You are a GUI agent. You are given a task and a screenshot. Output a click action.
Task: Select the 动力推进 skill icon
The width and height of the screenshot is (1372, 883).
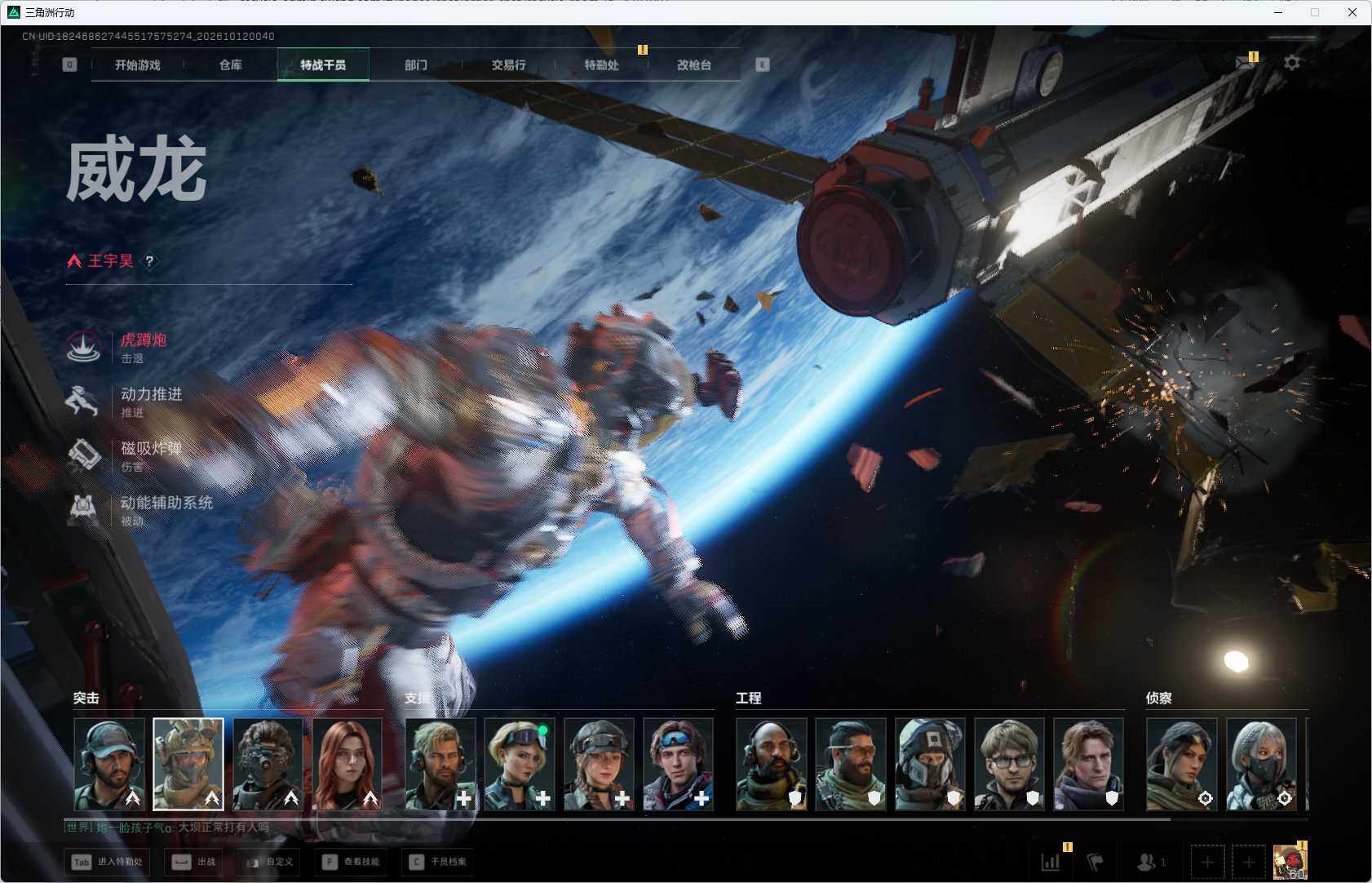click(x=83, y=402)
